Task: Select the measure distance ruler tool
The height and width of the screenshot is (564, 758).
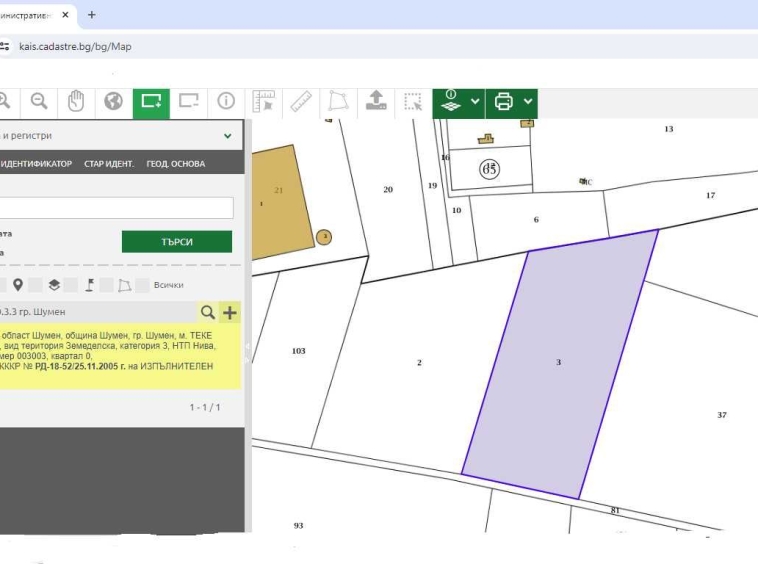Action: (x=301, y=101)
